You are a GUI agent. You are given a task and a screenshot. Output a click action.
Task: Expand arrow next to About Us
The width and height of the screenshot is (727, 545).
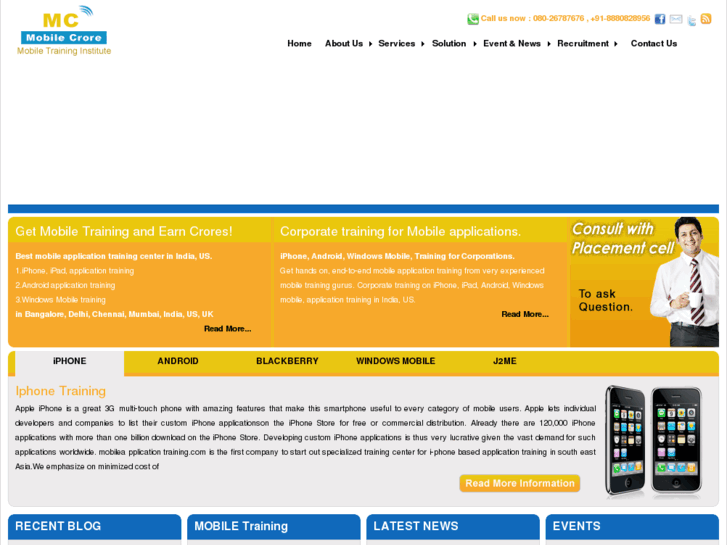[x=370, y=44]
